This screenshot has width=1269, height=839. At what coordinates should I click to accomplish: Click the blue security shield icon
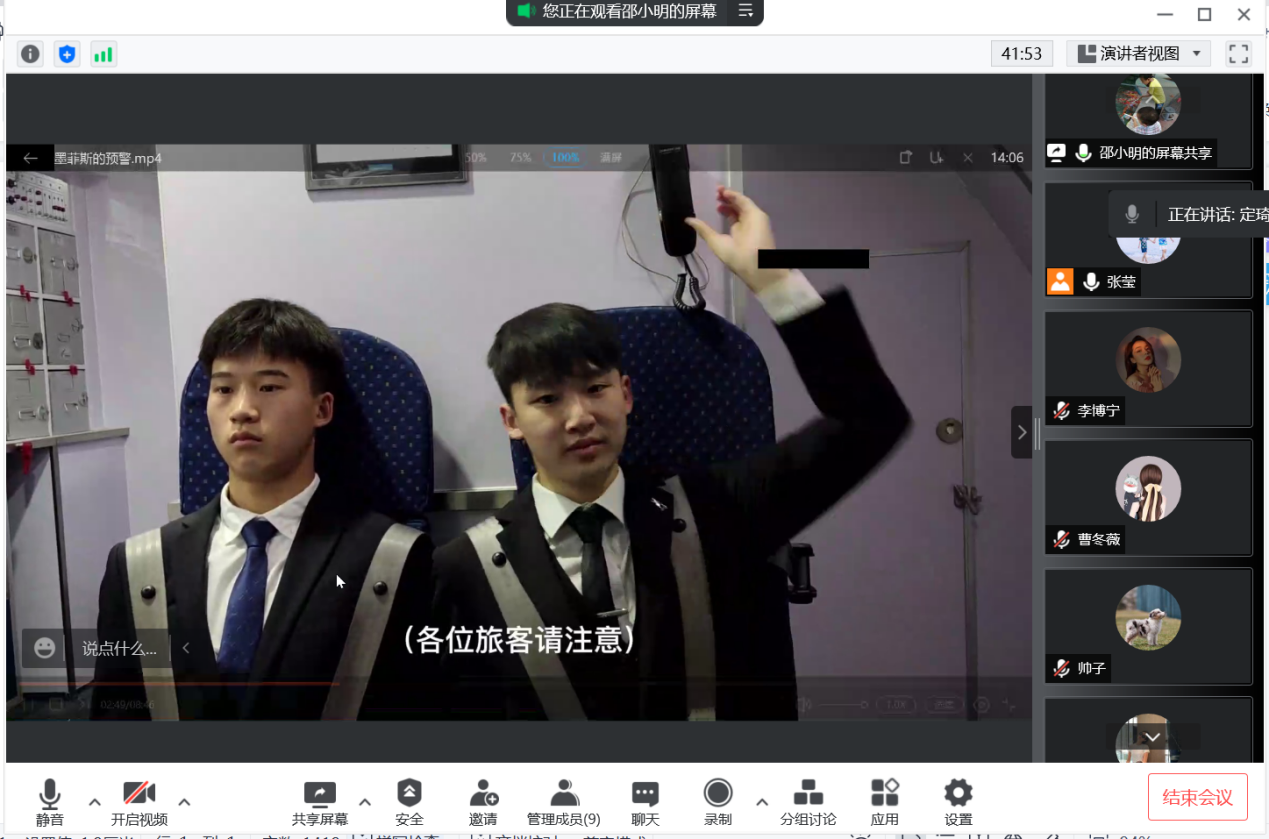click(67, 54)
